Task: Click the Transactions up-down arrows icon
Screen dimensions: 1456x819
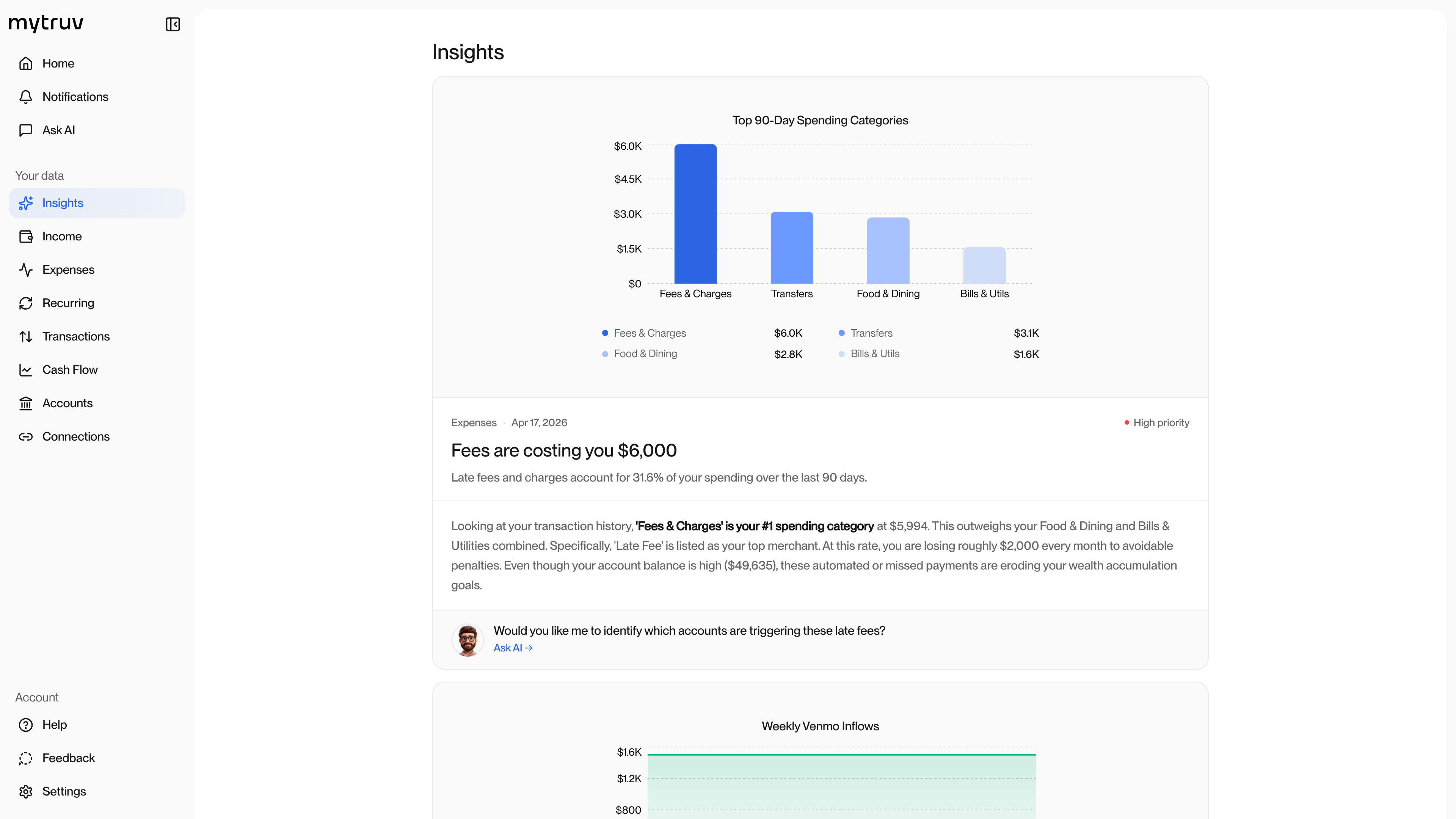Action: click(25, 336)
